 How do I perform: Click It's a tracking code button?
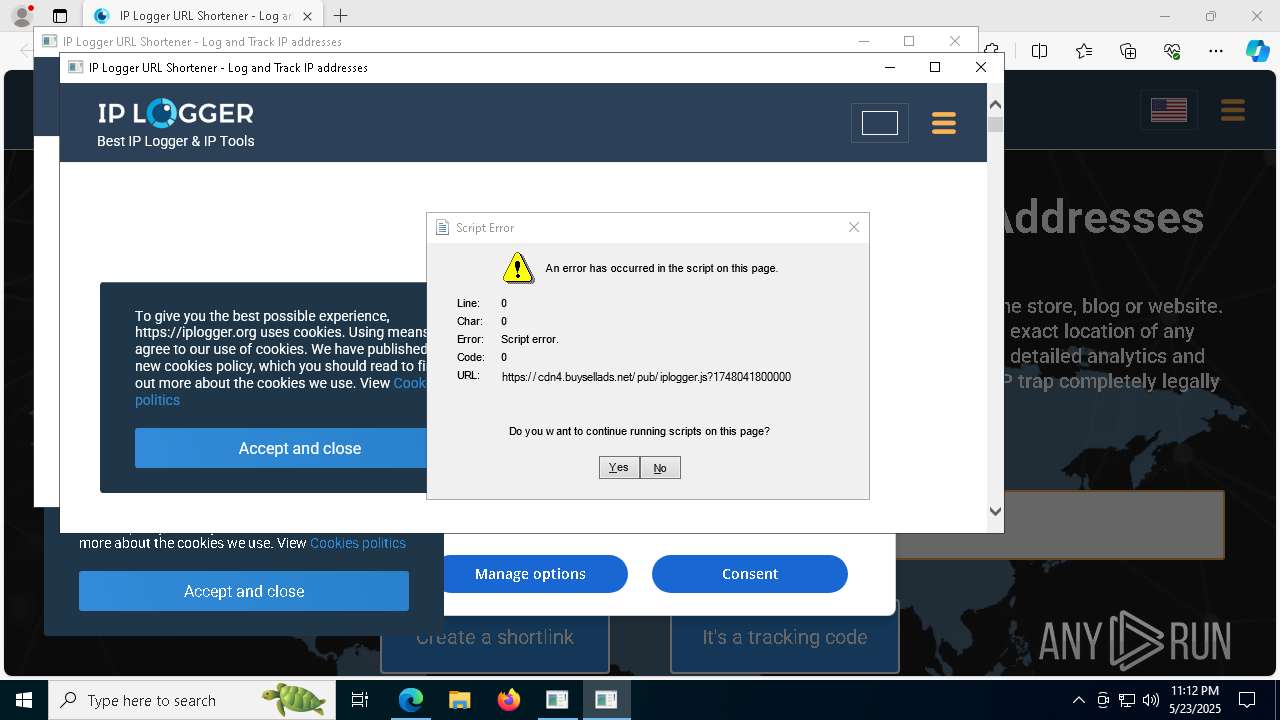pos(785,637)
